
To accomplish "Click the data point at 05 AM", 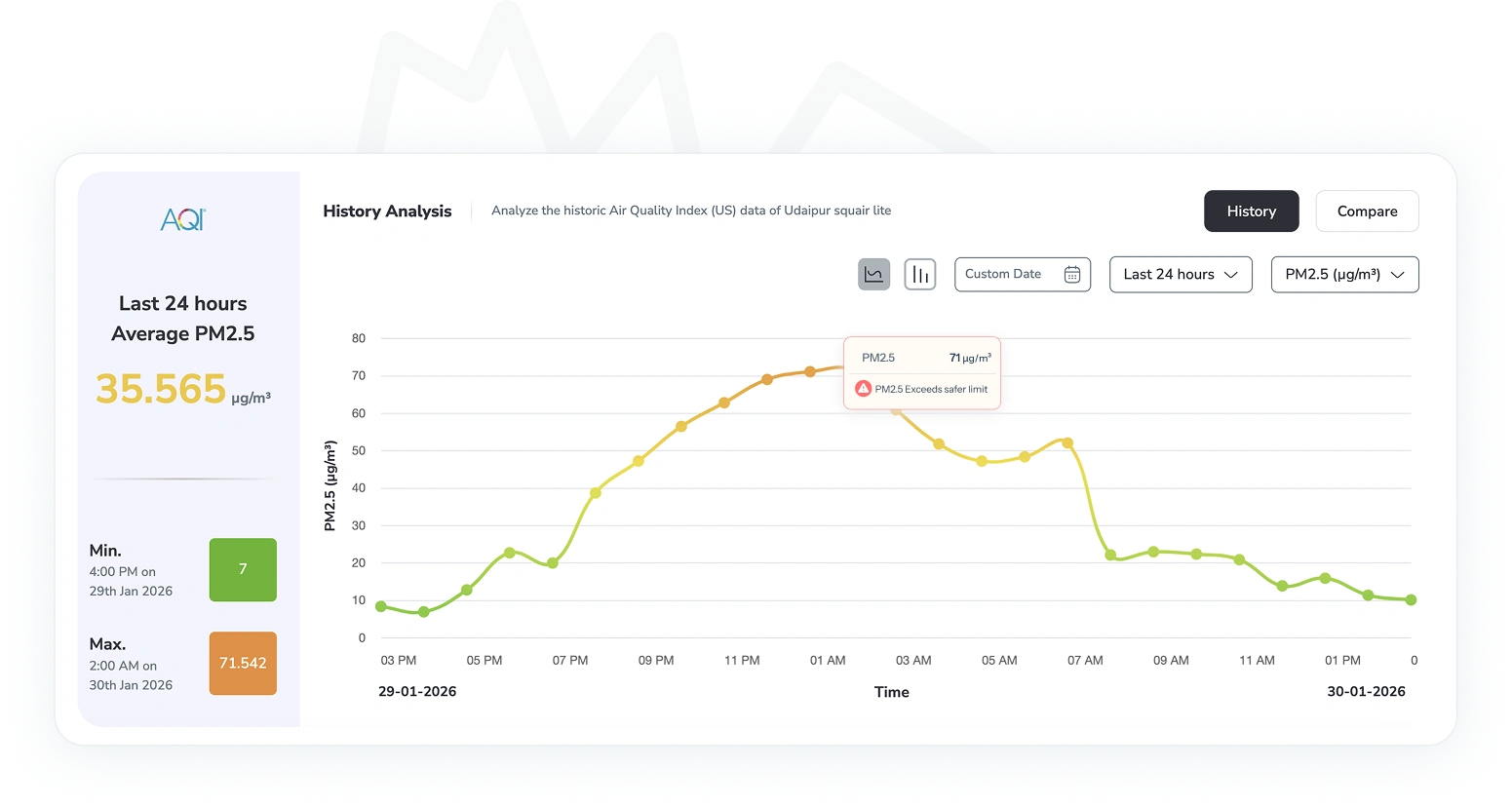I will pyautogui.click(x=982, y=462).
